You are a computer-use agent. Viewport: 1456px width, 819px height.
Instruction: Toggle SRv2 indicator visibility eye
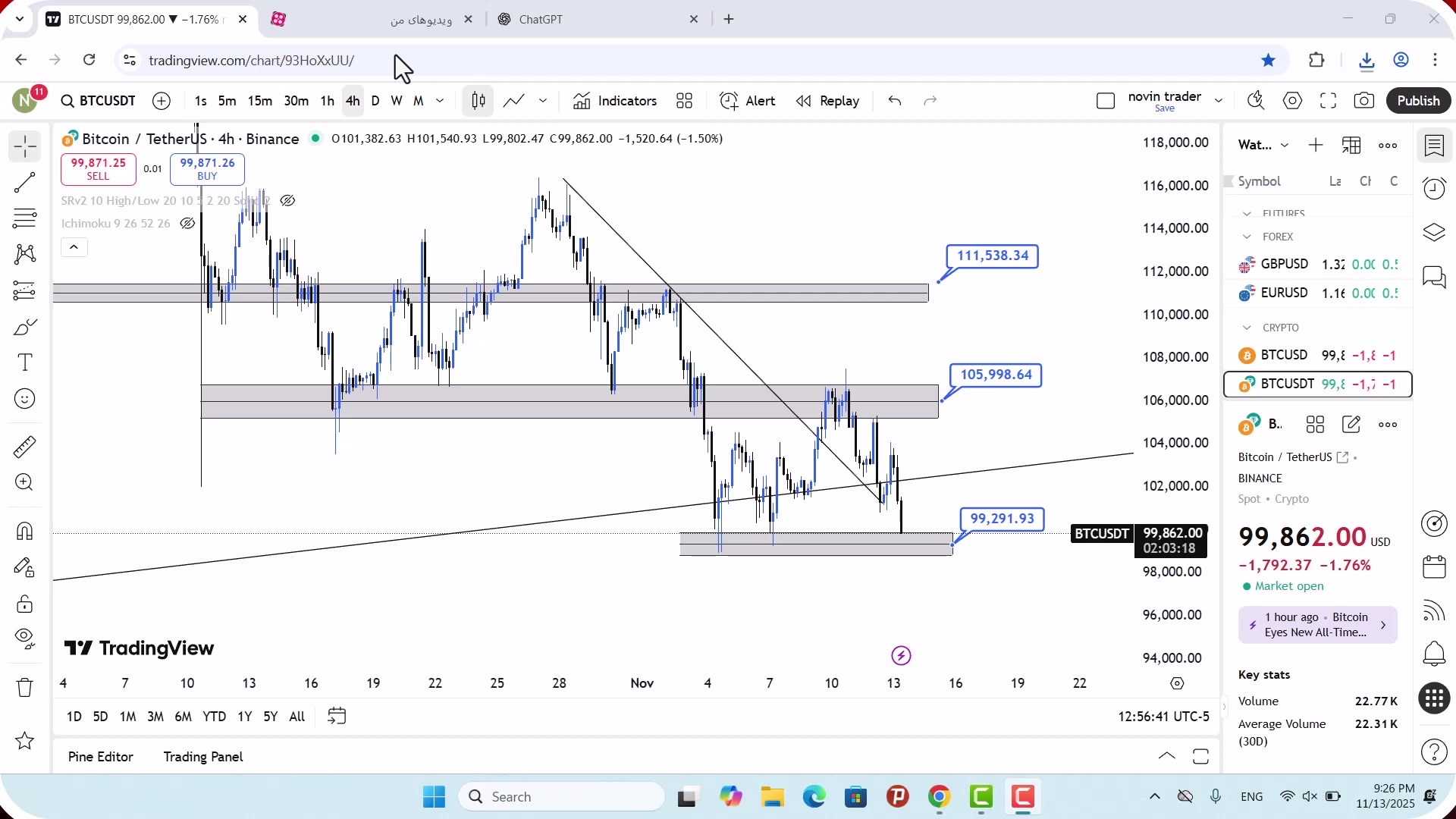click(287, 201)
